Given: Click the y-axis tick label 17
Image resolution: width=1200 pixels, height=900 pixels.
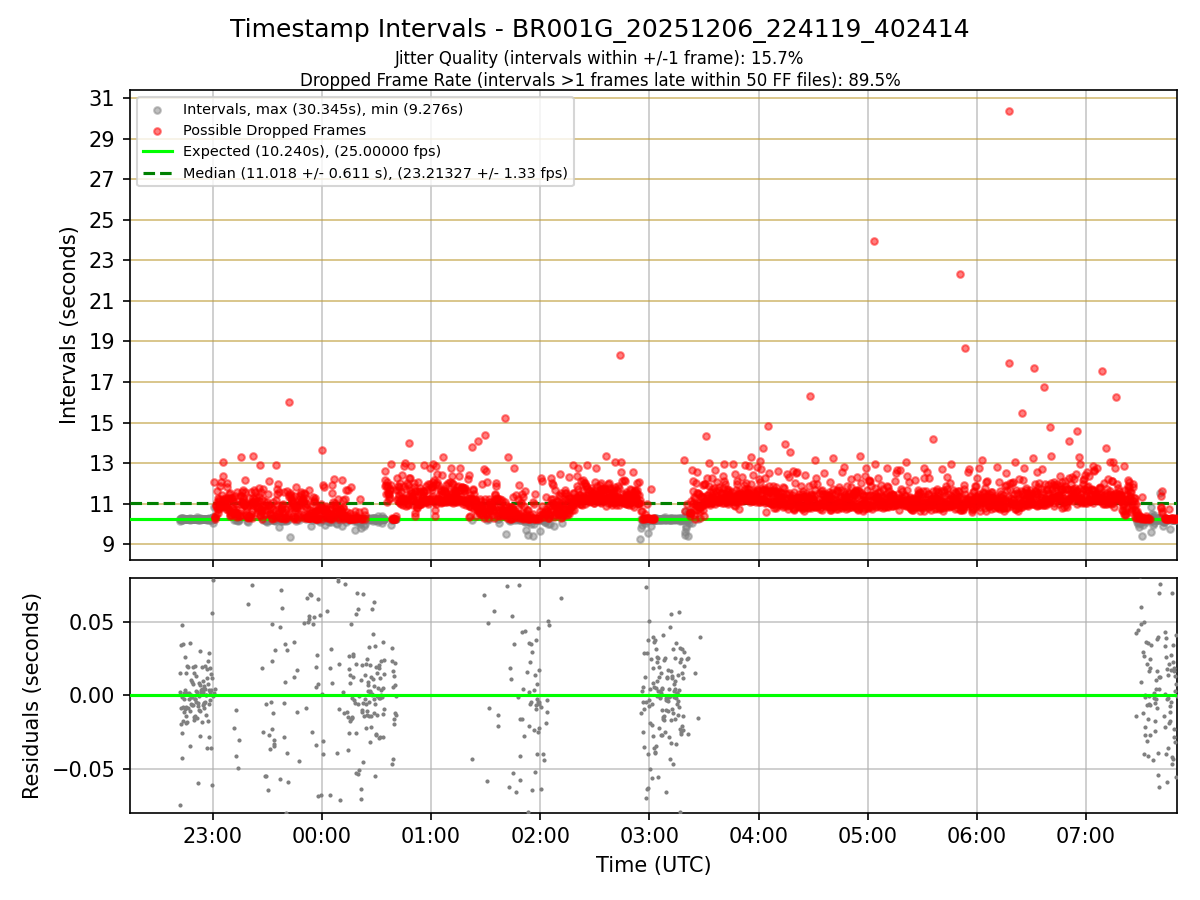Looking at the screenshot, I should point(101,382).
